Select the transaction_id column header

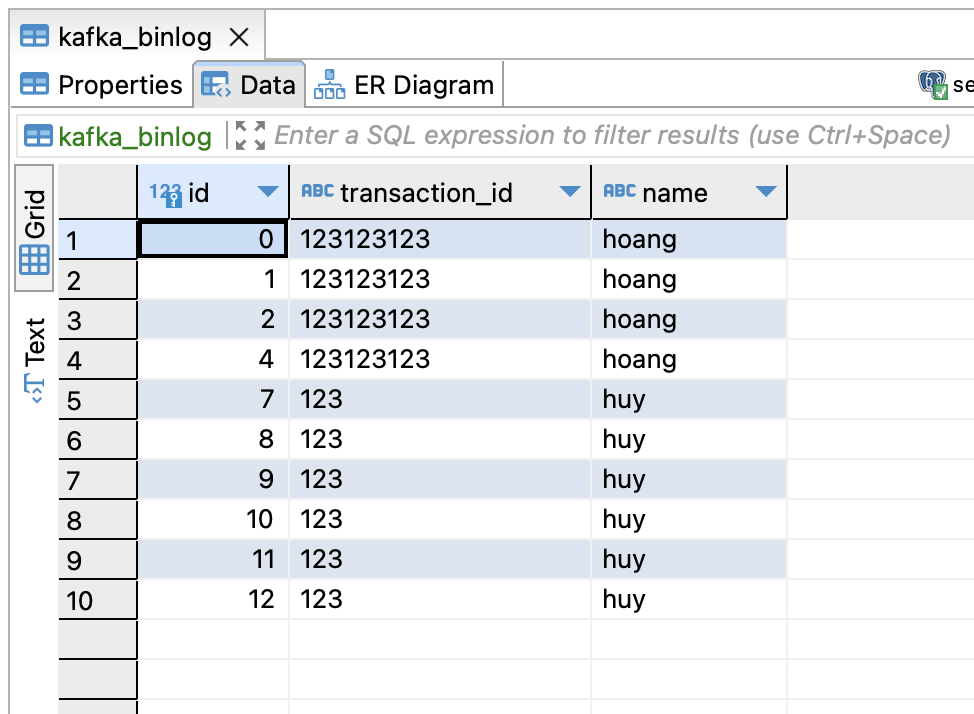tap(440, 193)
